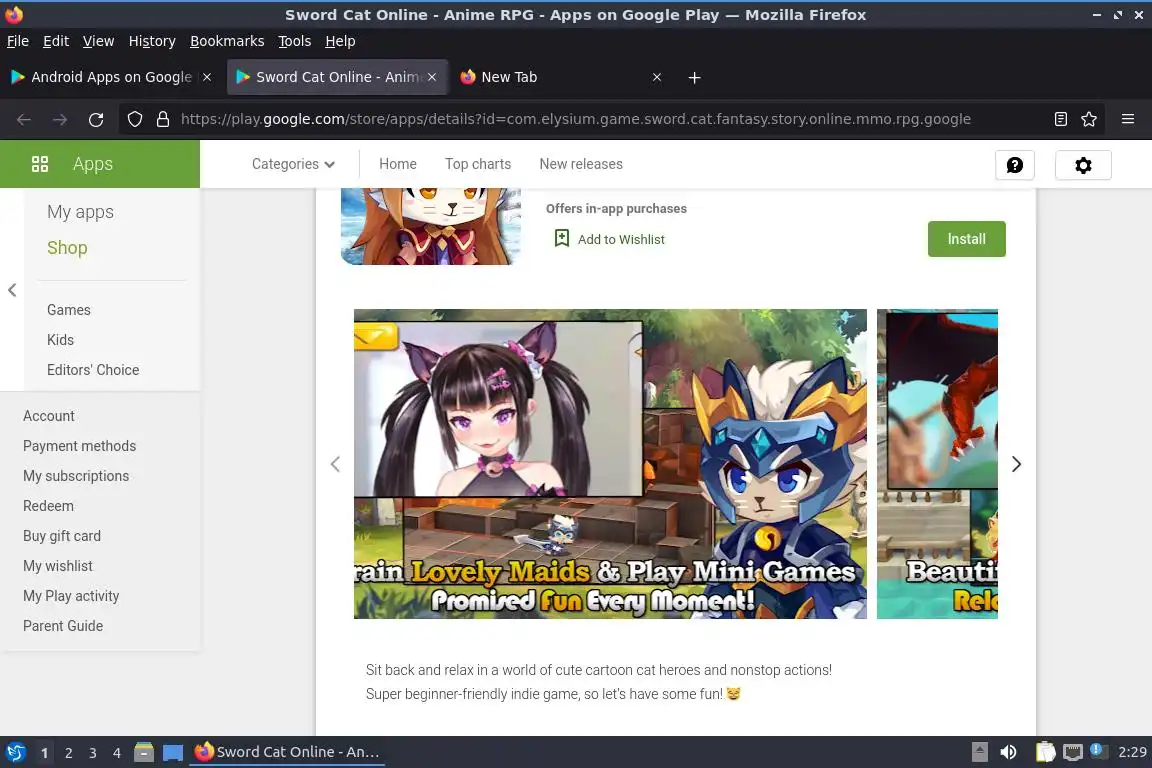
Task: Toggle reader view icon
Action: 1060,119
